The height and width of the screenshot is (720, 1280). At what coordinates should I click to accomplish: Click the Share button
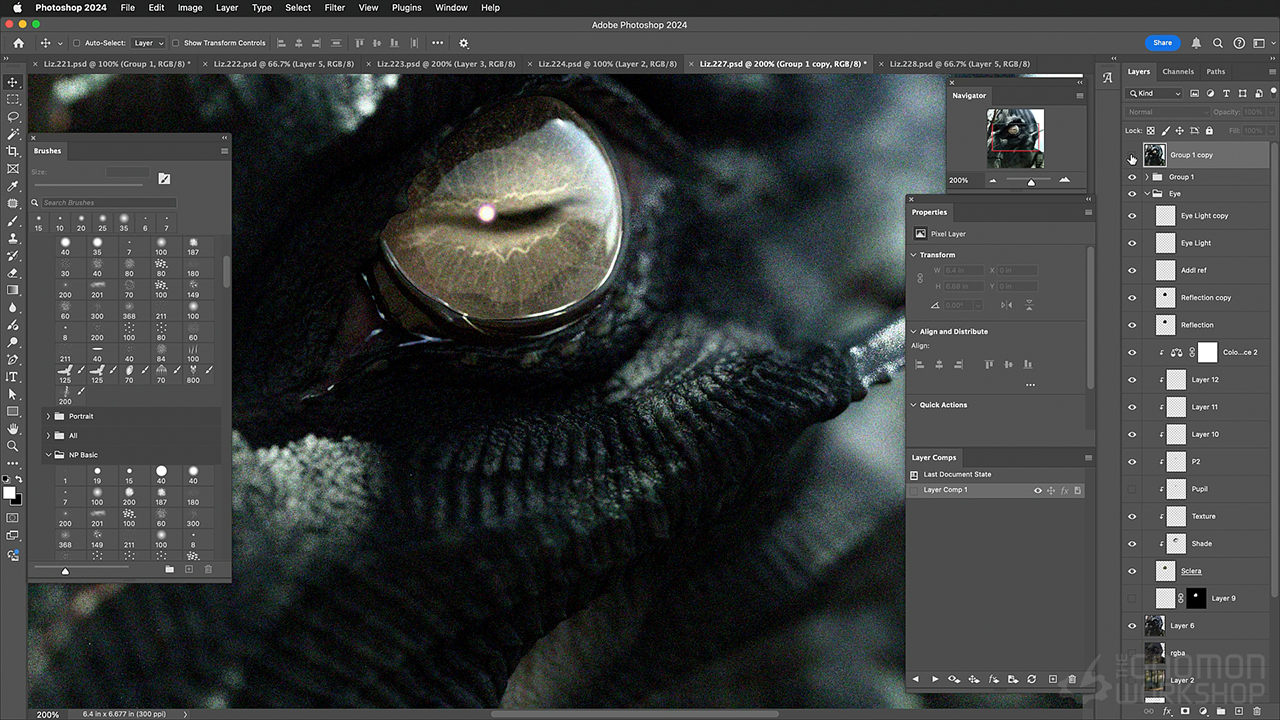1162,43
